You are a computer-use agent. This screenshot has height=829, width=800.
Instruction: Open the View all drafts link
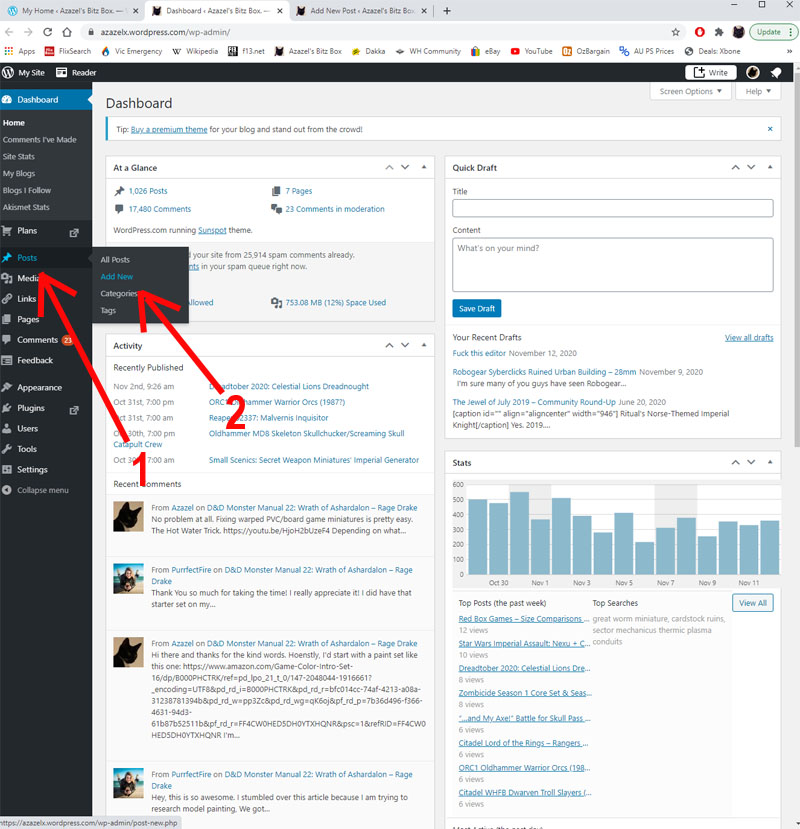(x=748, y=338)
